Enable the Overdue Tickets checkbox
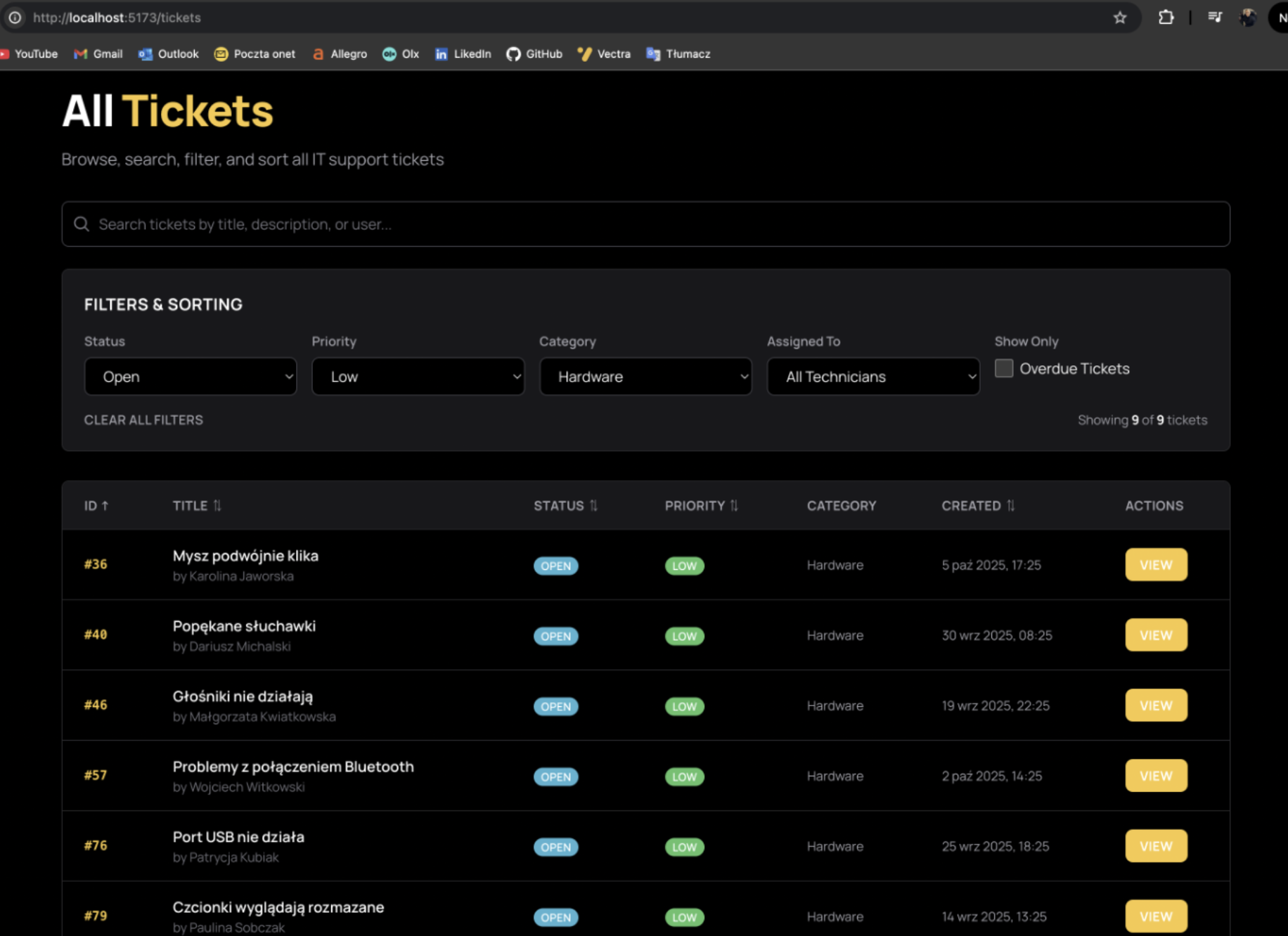This screenshot has width=1288, height=936. point(1004,368)
